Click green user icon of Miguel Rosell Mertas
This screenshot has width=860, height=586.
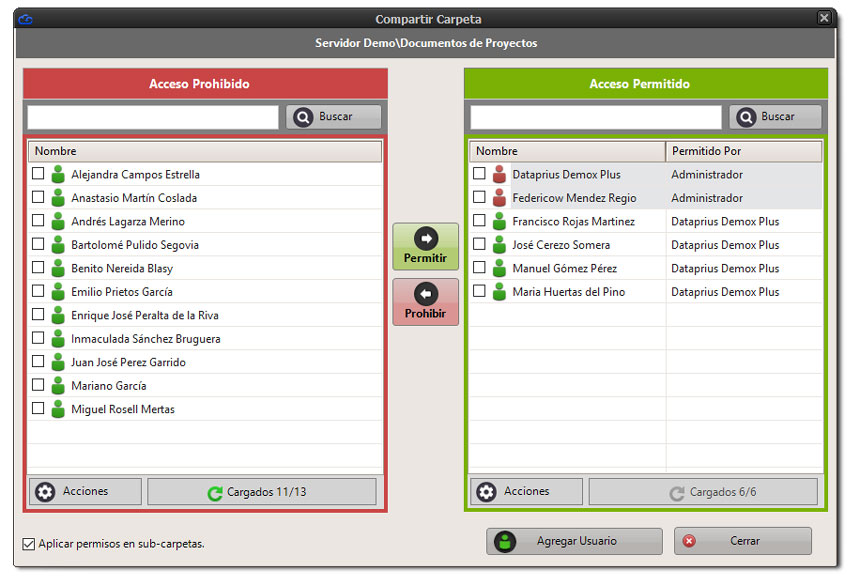[58, 409]
